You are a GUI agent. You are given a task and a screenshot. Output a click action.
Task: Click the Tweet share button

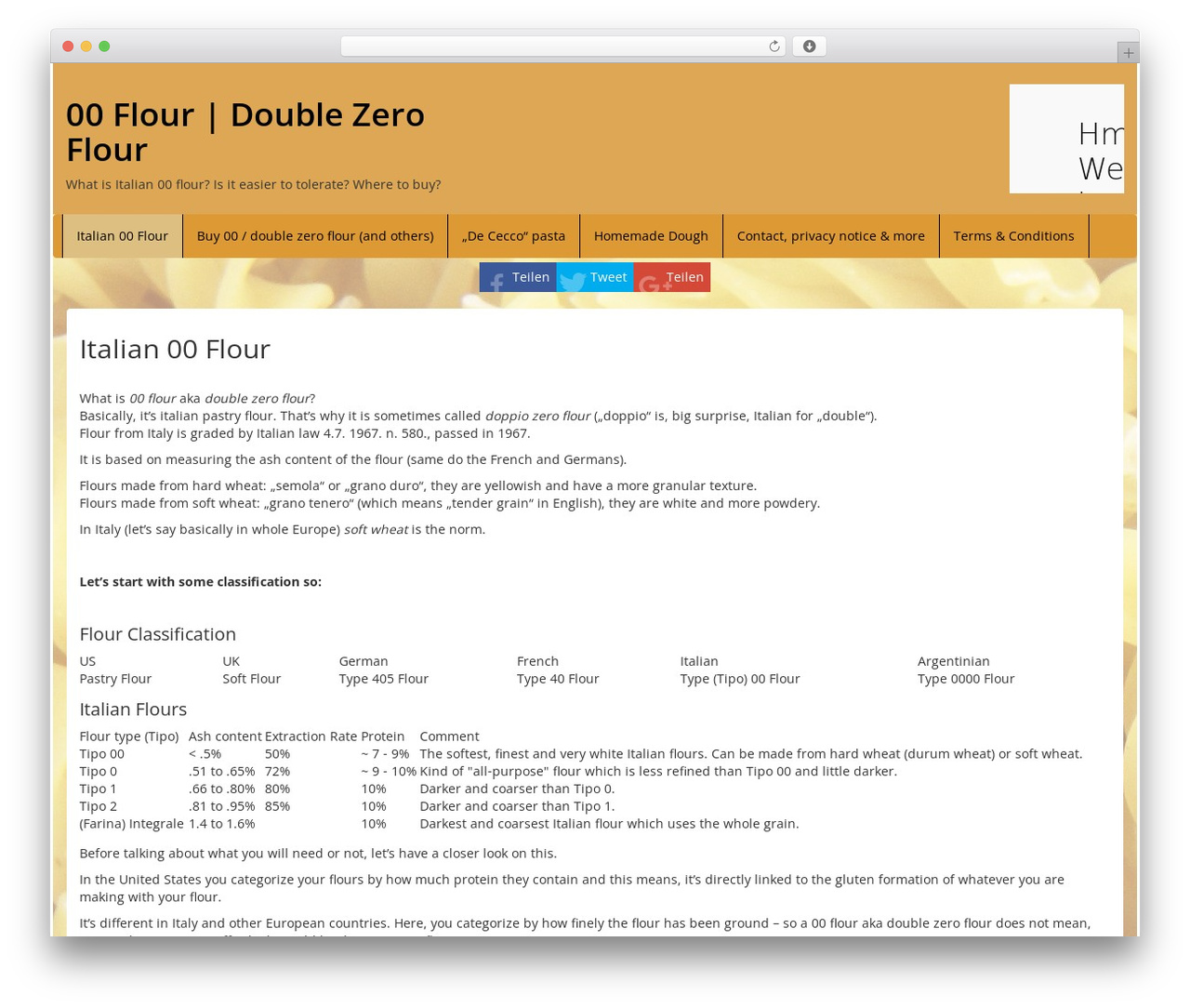(x=595, y=277)
